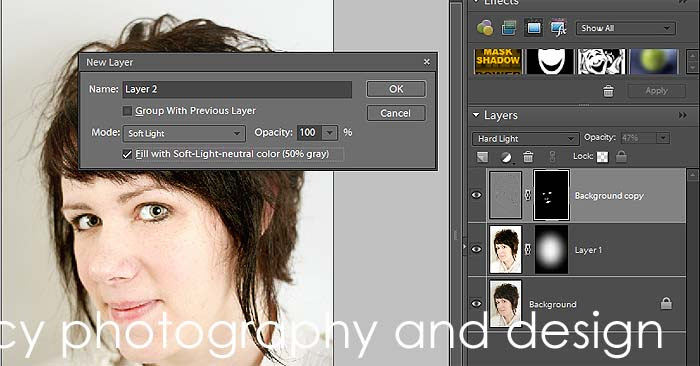Click the Opacity 100 field in dialog
This screenshot has height=366, width=700.
click(x=309, y=133)
